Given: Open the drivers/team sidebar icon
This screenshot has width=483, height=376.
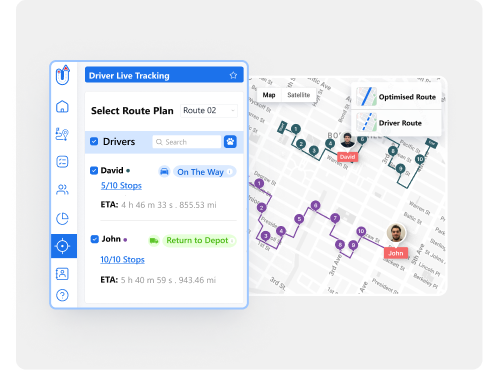Looking at the screenshot, I should (62, 190).
